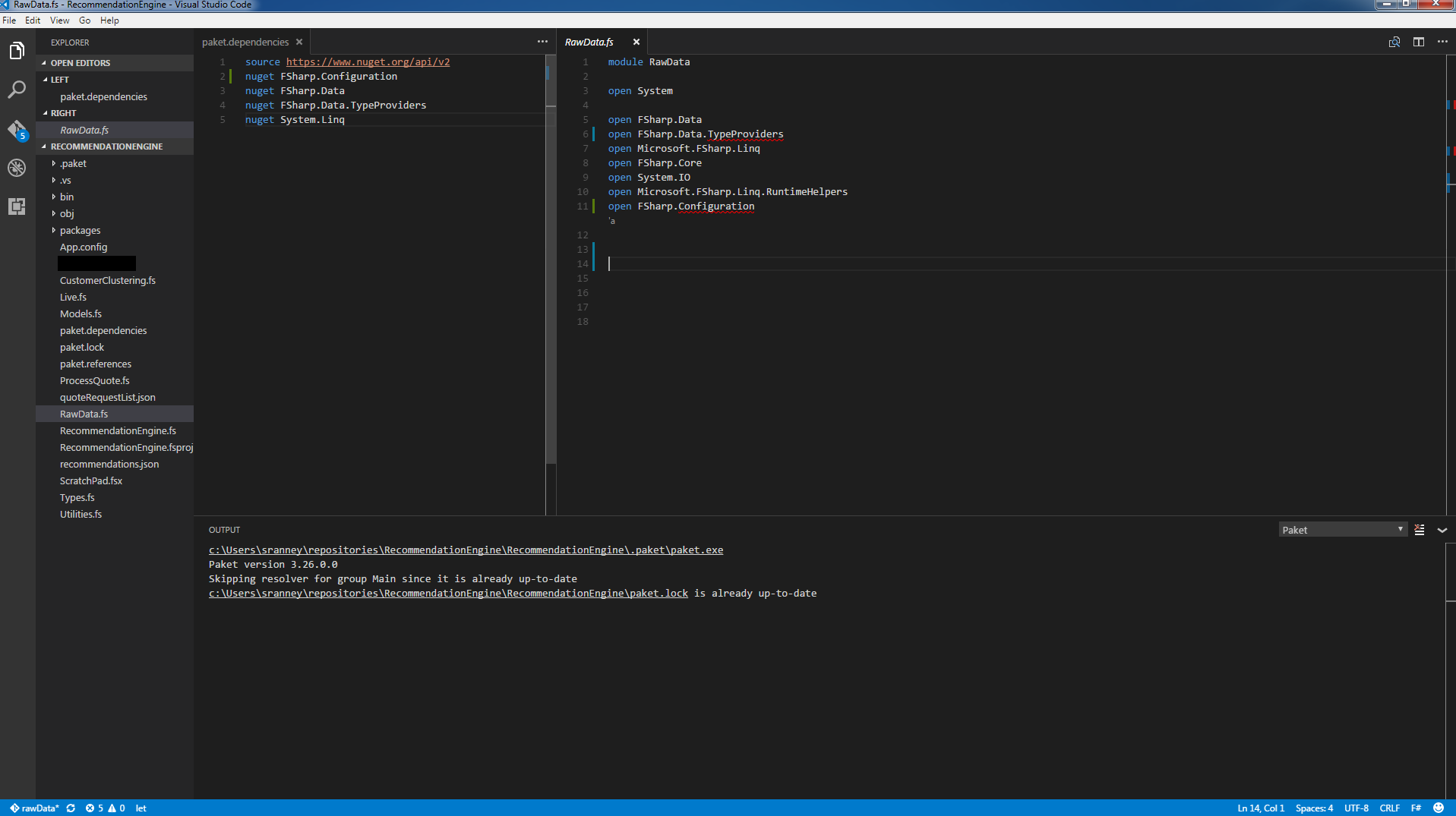Open the Help menu
The width and height of the screenshot is (1456, 816).
click(x=109, y=20)
